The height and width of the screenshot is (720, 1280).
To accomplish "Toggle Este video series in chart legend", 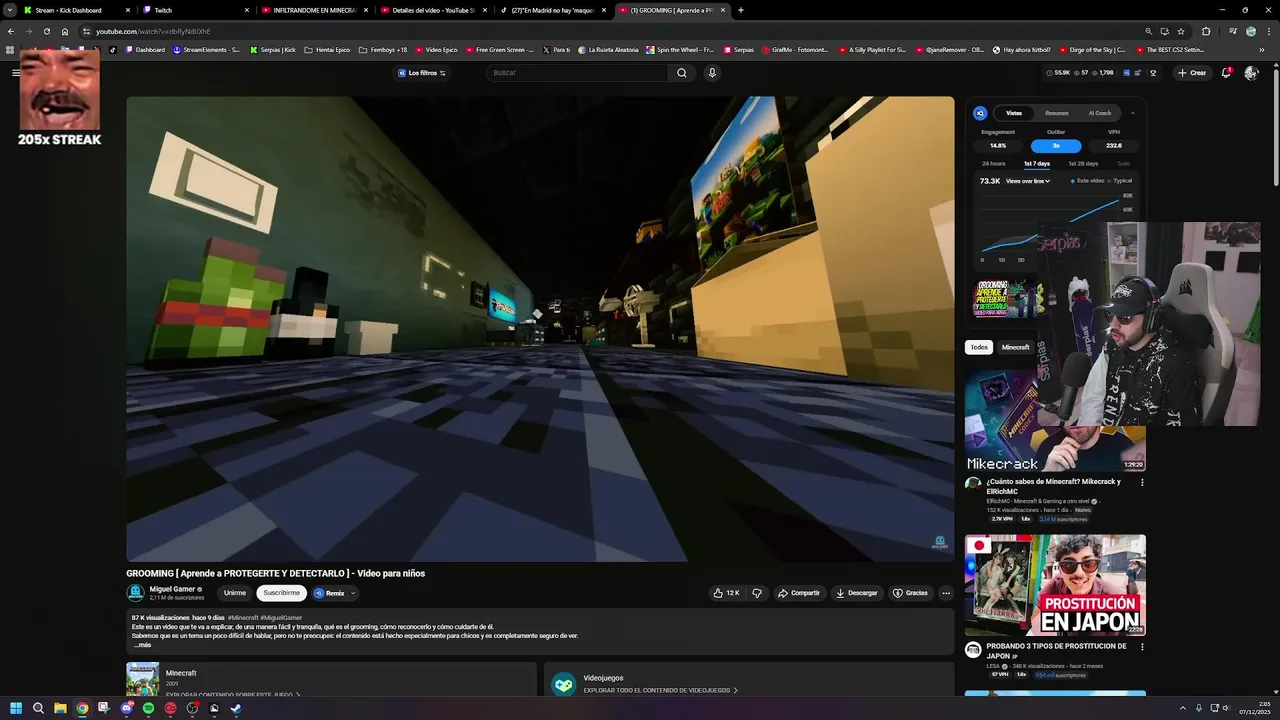I will pos(1087,181).
